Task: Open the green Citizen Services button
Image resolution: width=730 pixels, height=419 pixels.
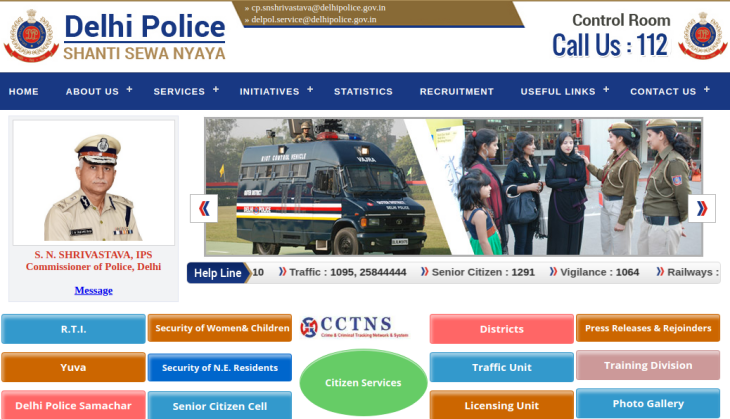Action: point(363,383)
